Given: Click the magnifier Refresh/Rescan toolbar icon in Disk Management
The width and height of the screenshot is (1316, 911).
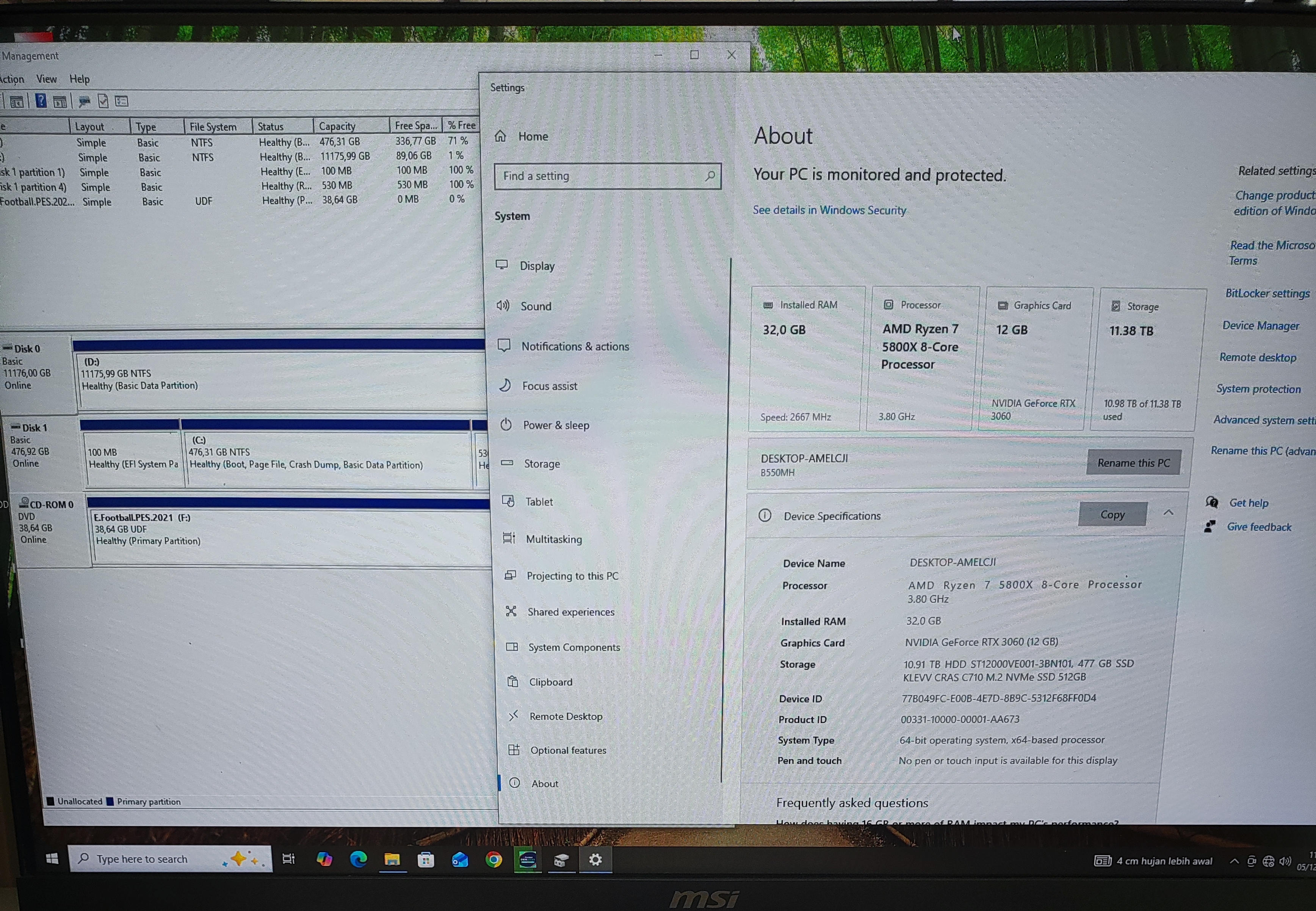Looking at the screenshot, I should (85, 102).
